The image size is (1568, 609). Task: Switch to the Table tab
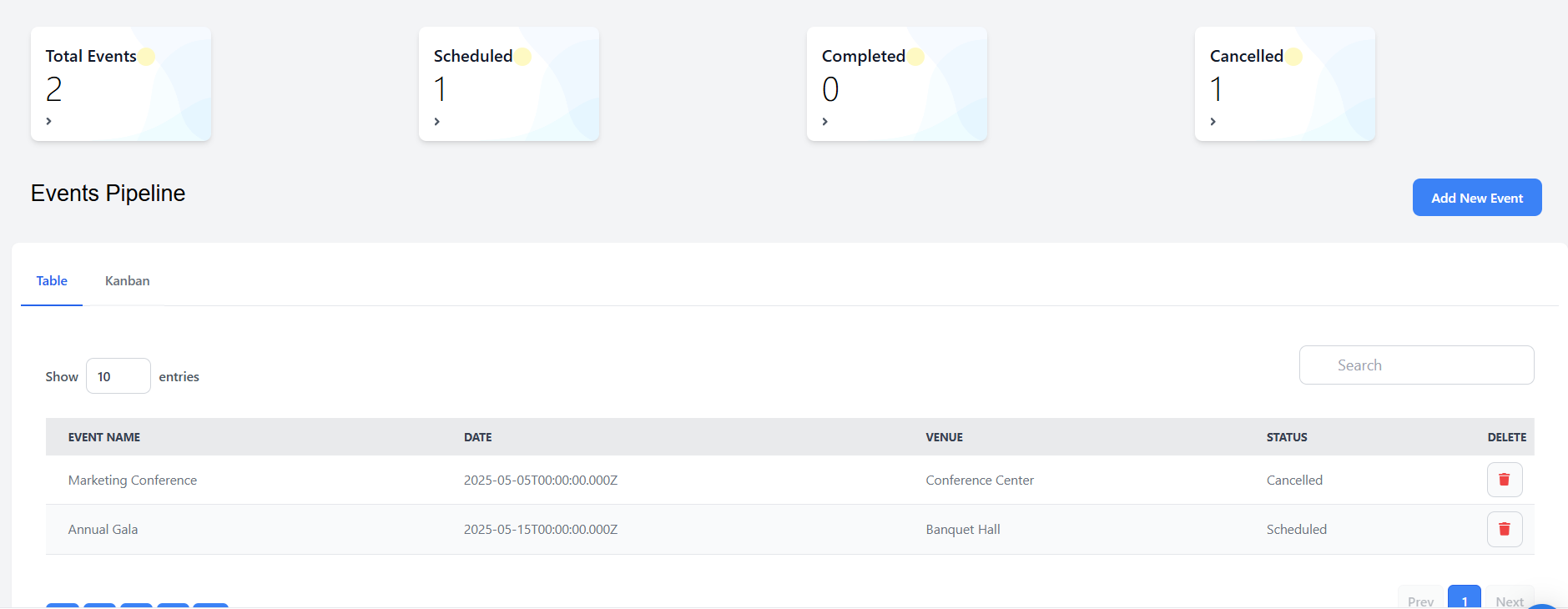[x=52, y=281]
